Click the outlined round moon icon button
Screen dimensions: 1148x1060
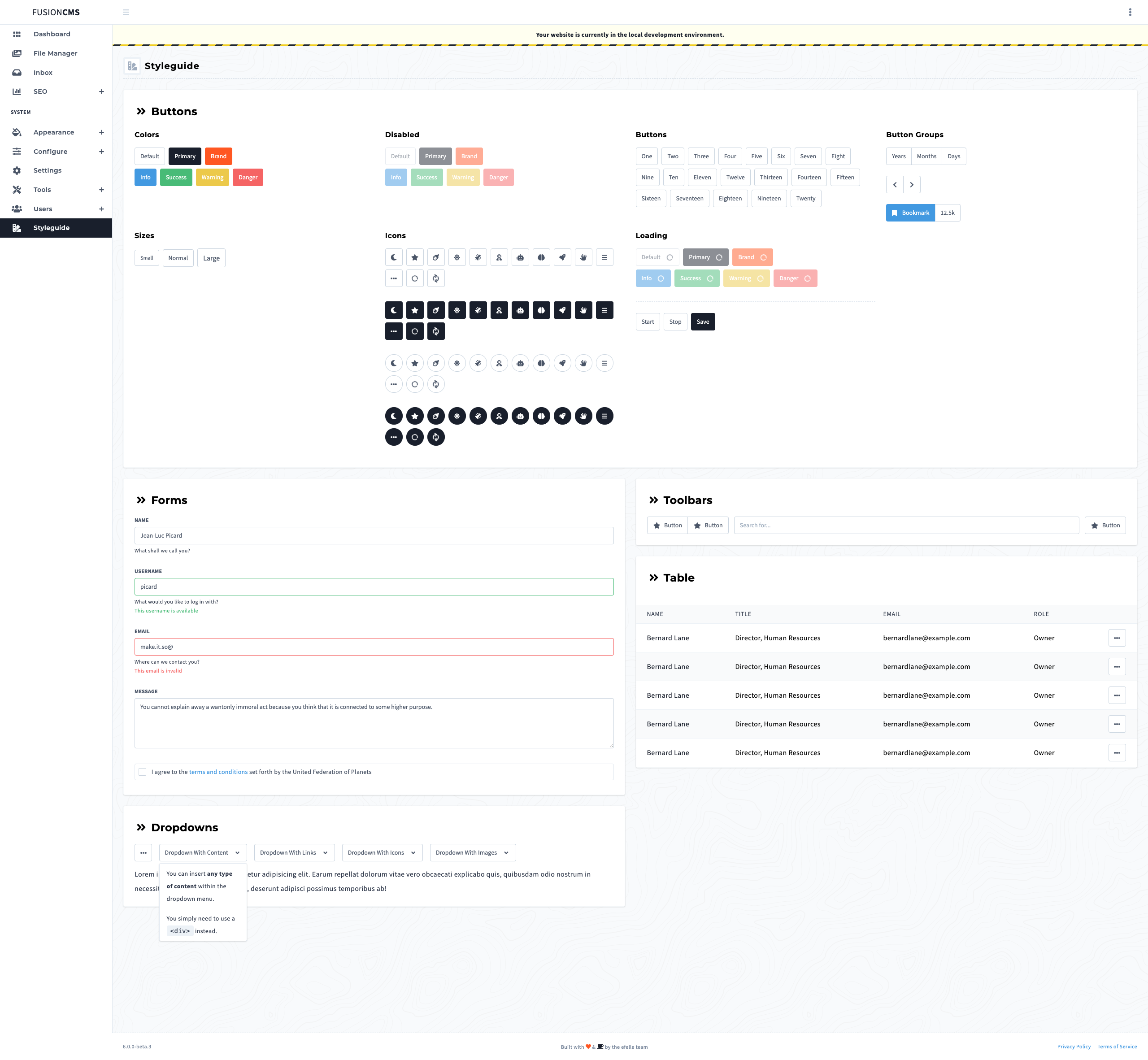[x=394, y=363]
